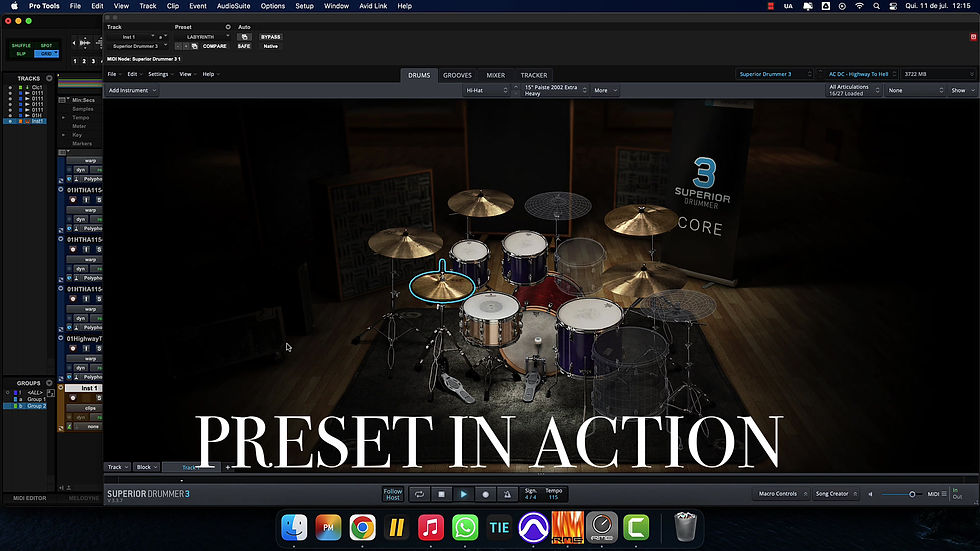980x551 pixels.
Task: Open Superior Drummer Help menu
Action: tap(210, 74)
